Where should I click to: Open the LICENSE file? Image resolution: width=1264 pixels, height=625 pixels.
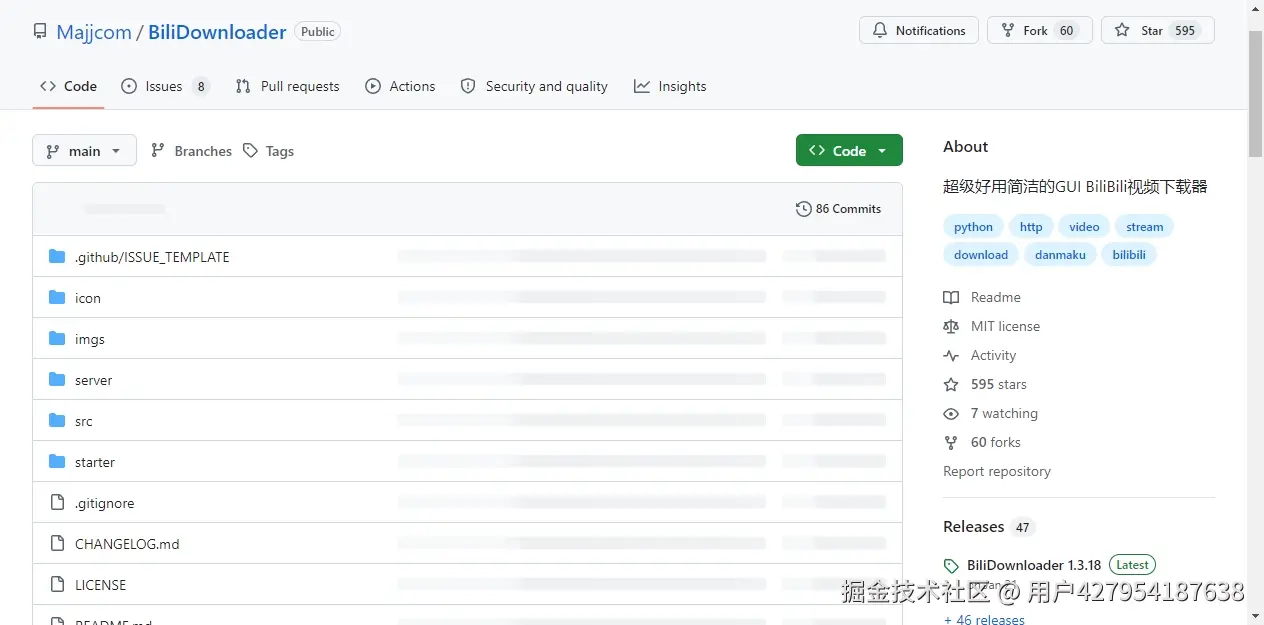tap(100, 585)
